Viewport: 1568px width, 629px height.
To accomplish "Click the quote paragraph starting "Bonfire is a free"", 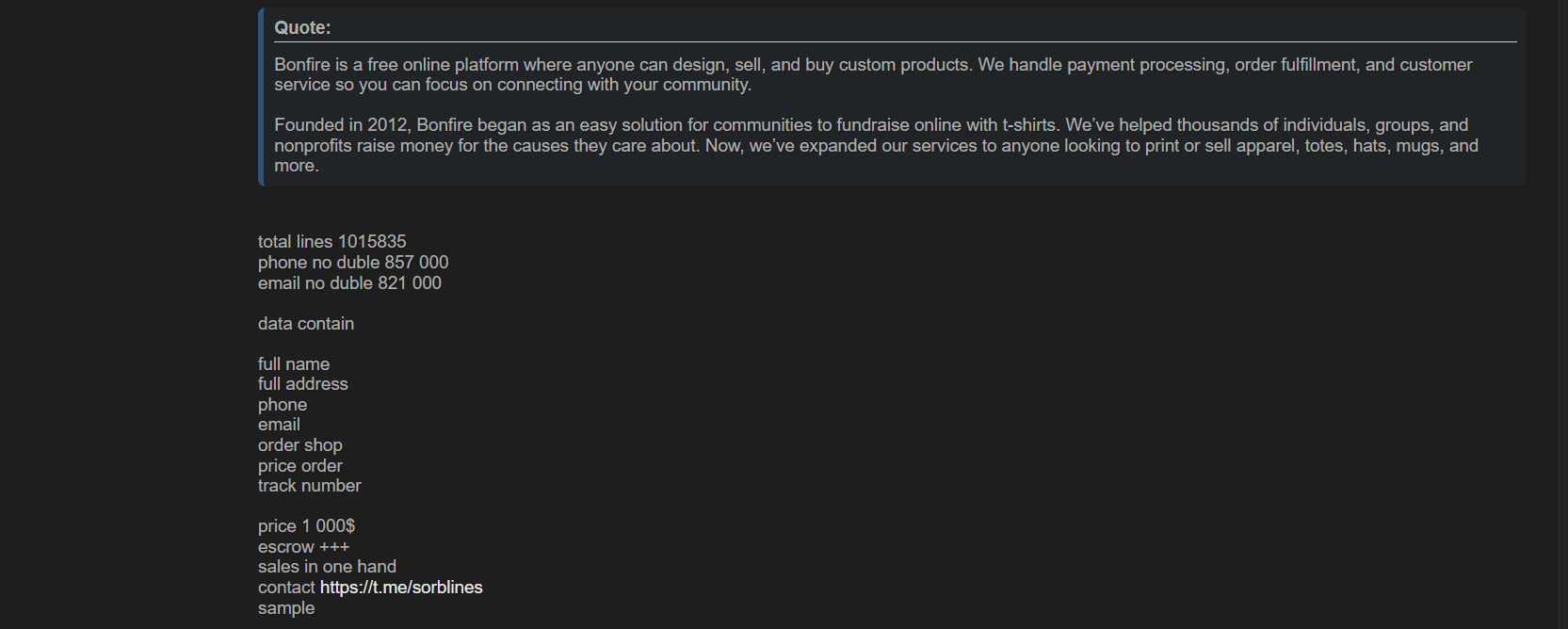I will pyautogui.click(x=872, y=74).
